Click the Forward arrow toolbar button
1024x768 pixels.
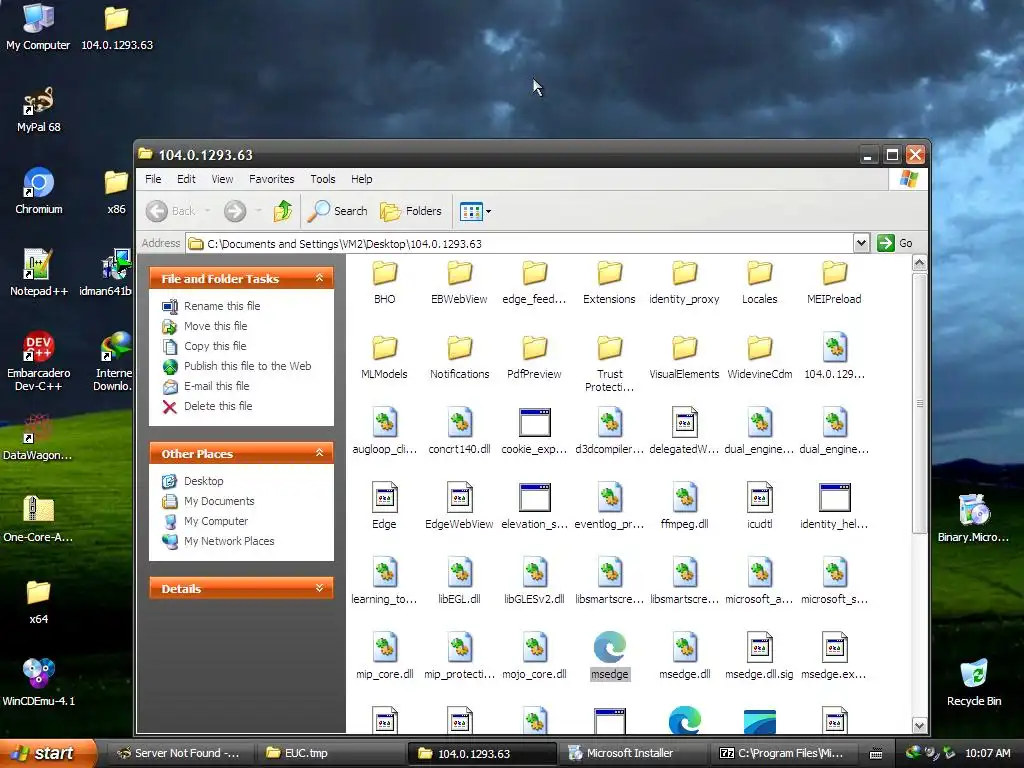(x=234, y=211)
